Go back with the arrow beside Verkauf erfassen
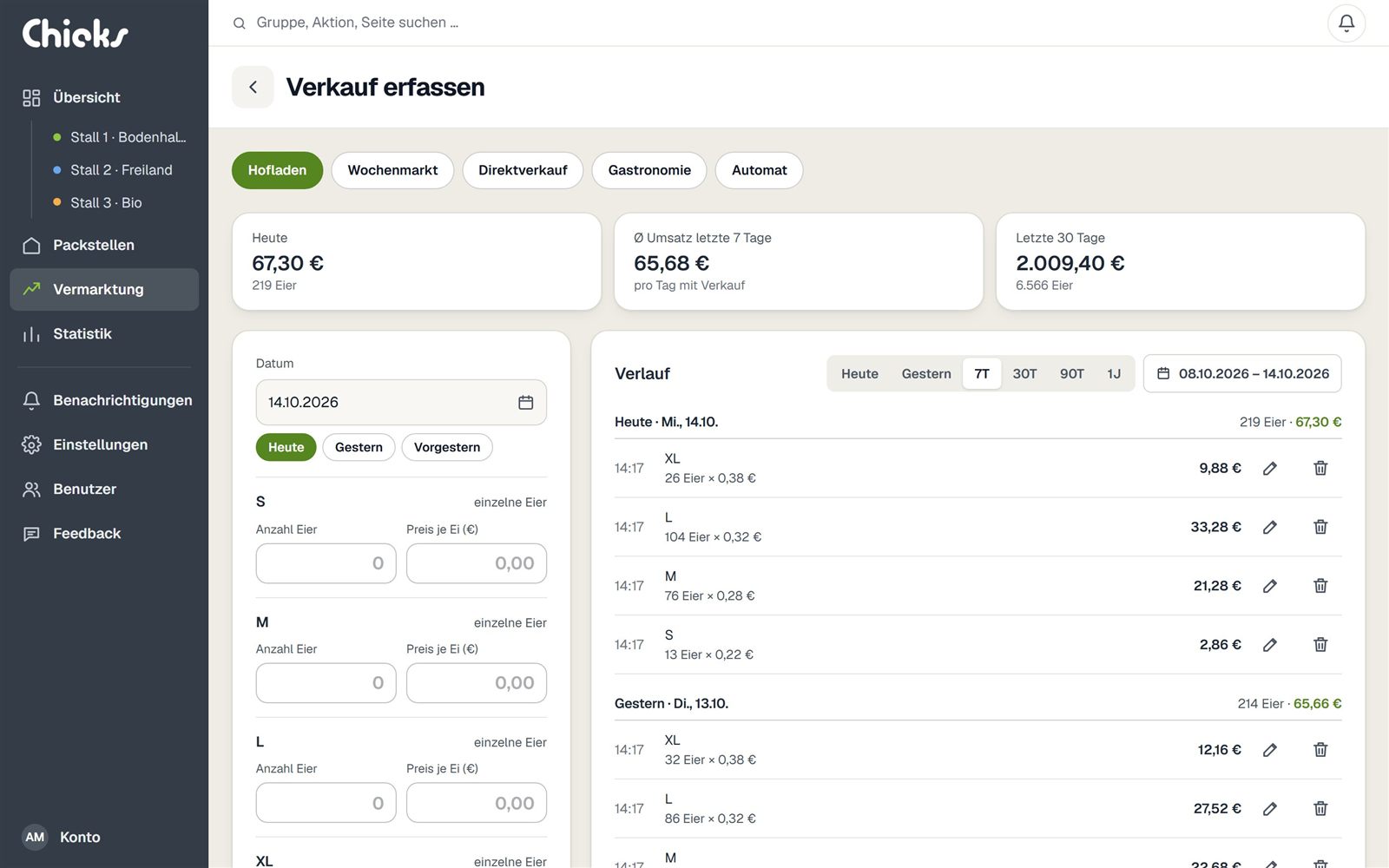The height and width of the screenshot is (868, 1389). point(253,87)
